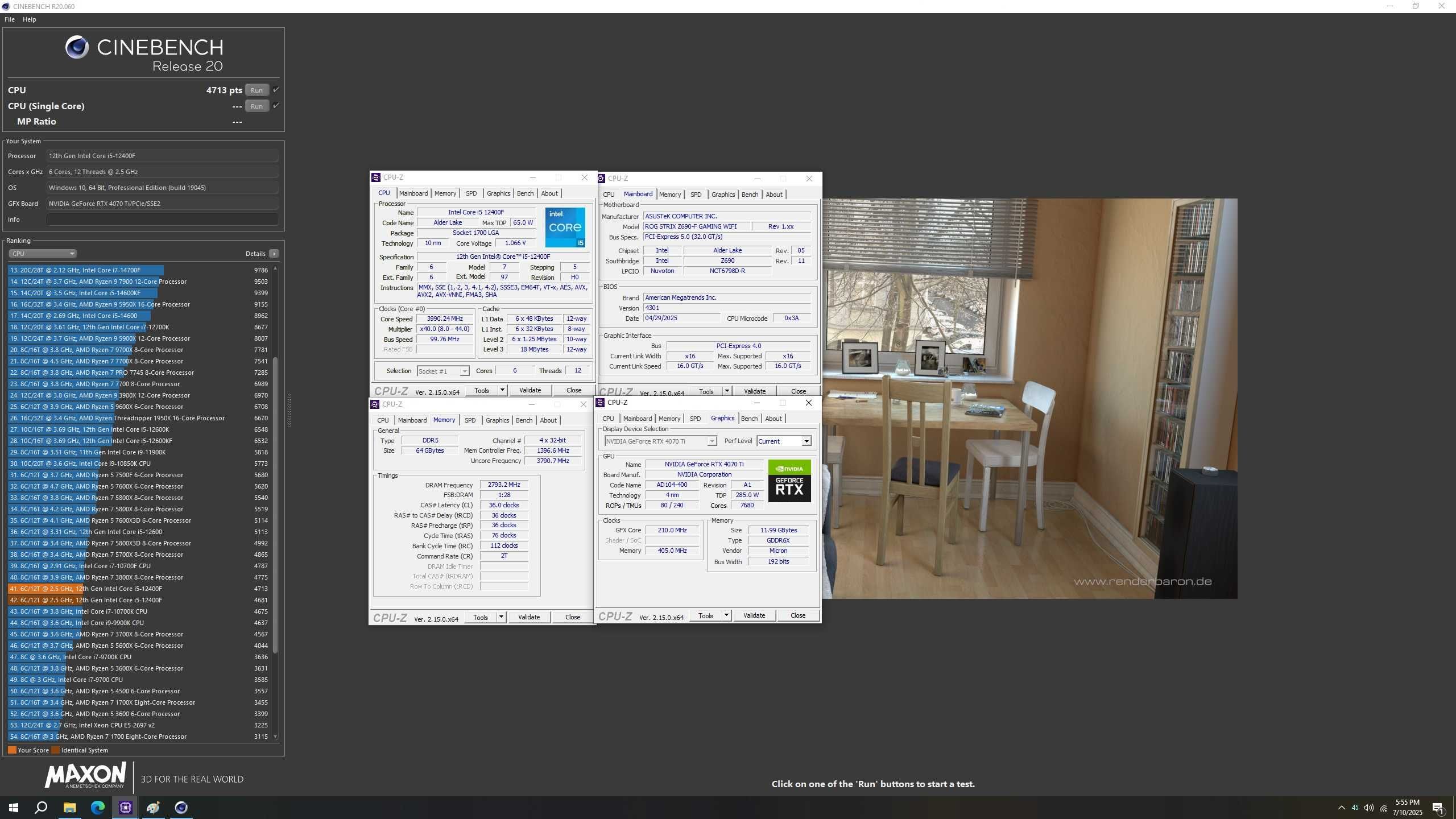Click CPU-Z icon in CPU window title bar
The height and width of the screenshot is (819, 1456).
tap(376, 177)
